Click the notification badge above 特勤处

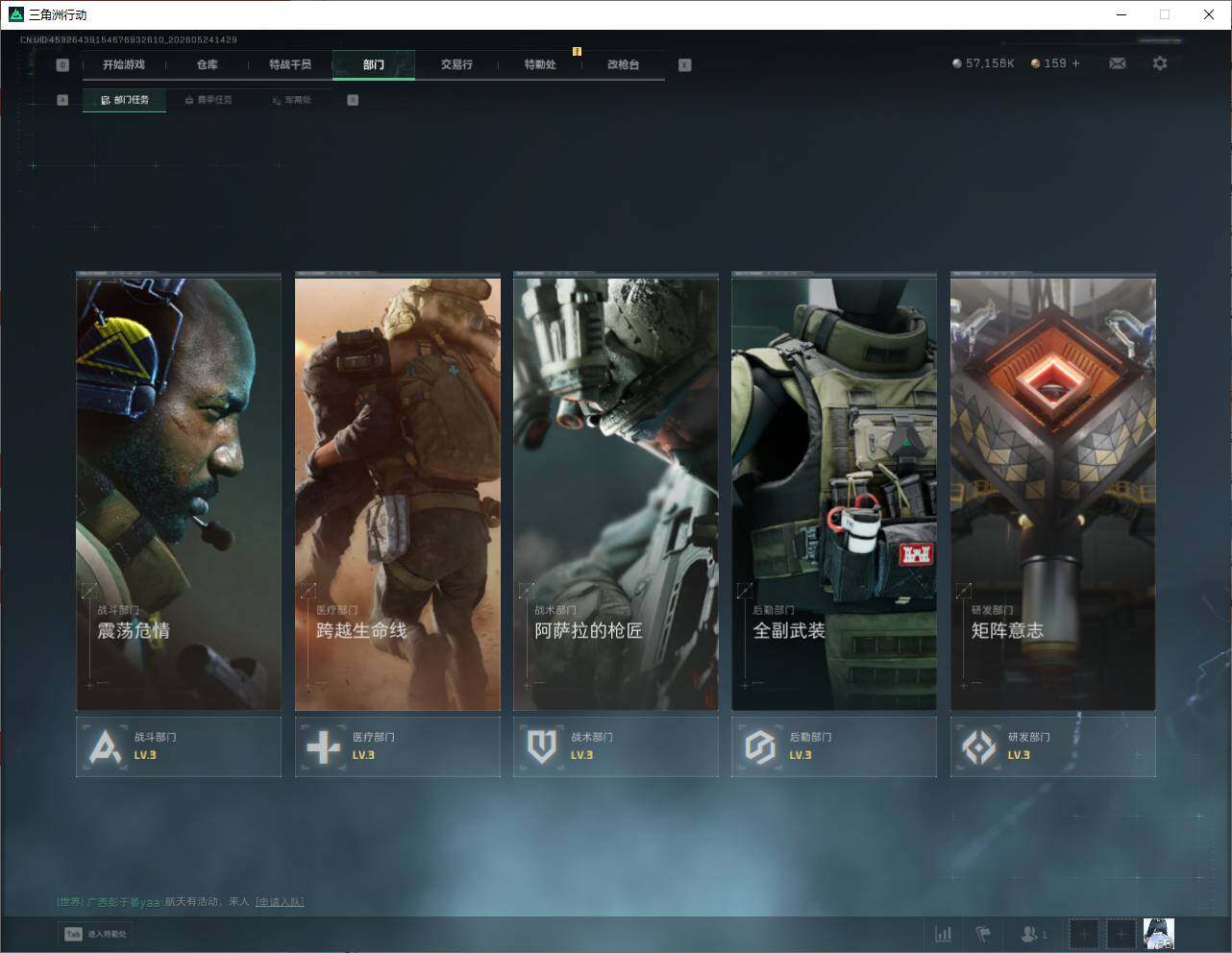(577, 51)
